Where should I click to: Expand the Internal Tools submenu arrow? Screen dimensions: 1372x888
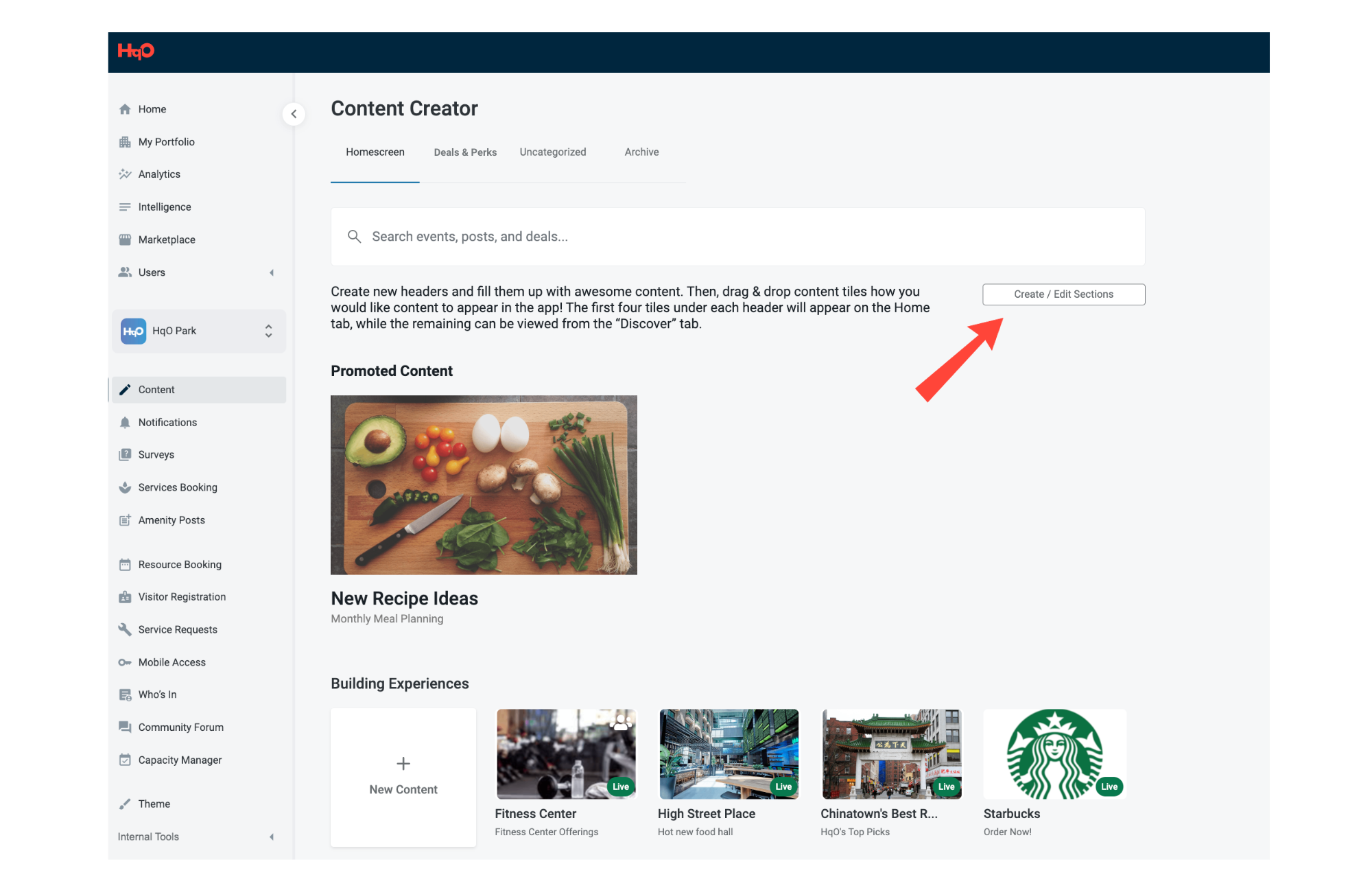272,837
